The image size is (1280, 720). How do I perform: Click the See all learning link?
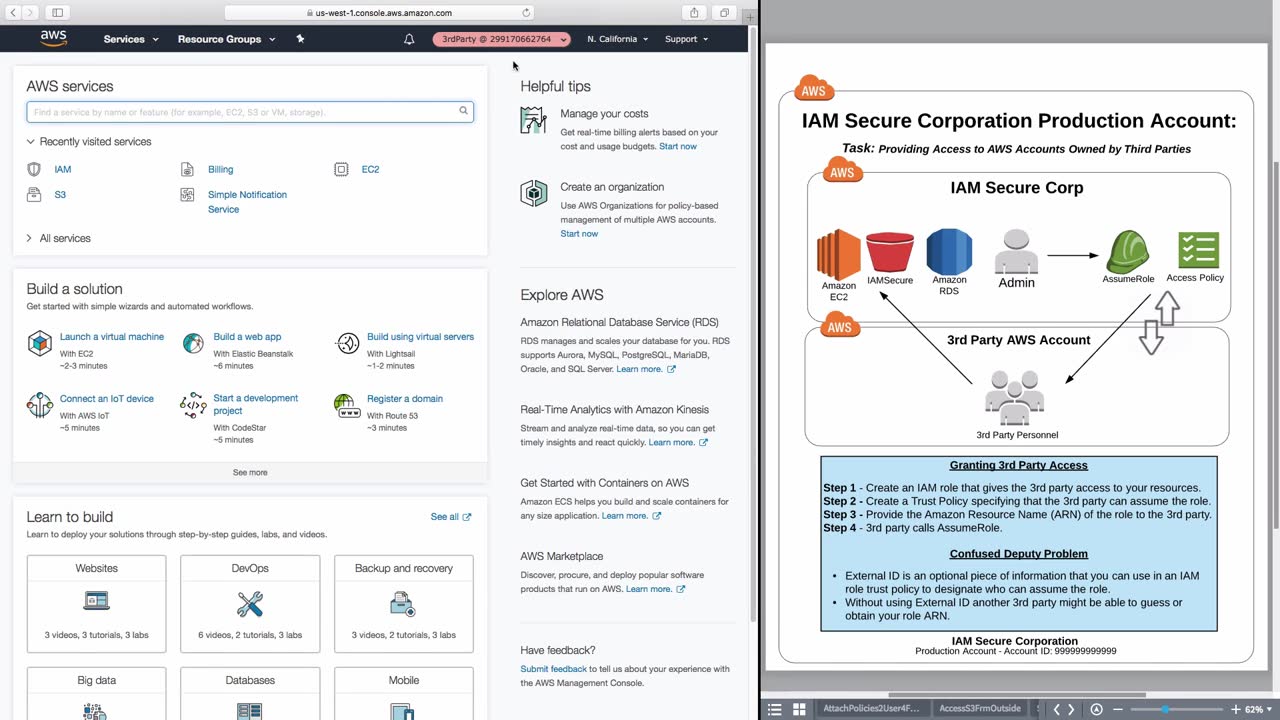click(450, 517)
